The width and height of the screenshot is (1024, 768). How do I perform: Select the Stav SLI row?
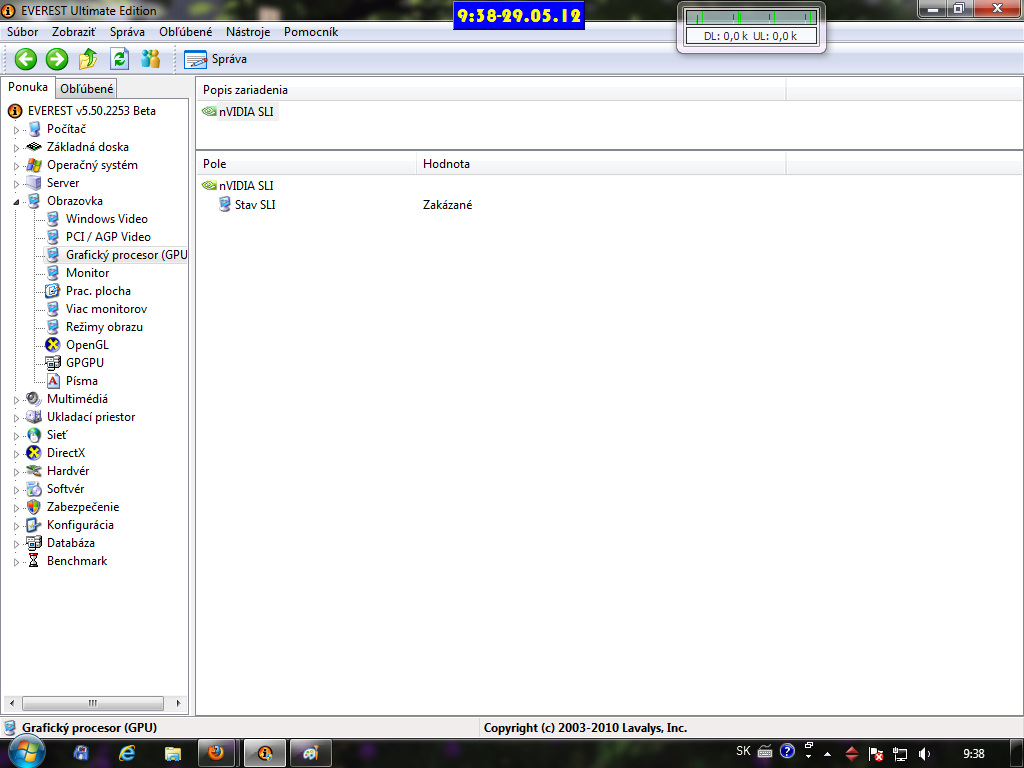click(255, 205)
